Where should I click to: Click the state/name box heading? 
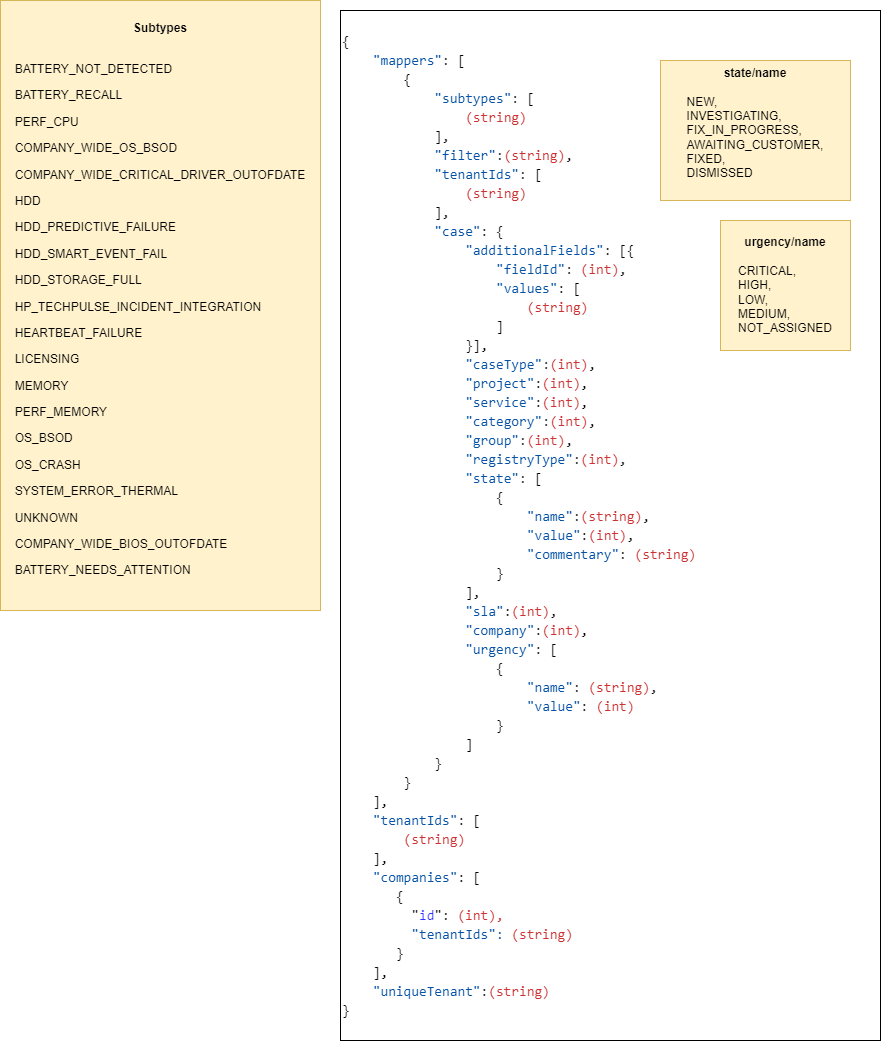click(x=755, y=73)
